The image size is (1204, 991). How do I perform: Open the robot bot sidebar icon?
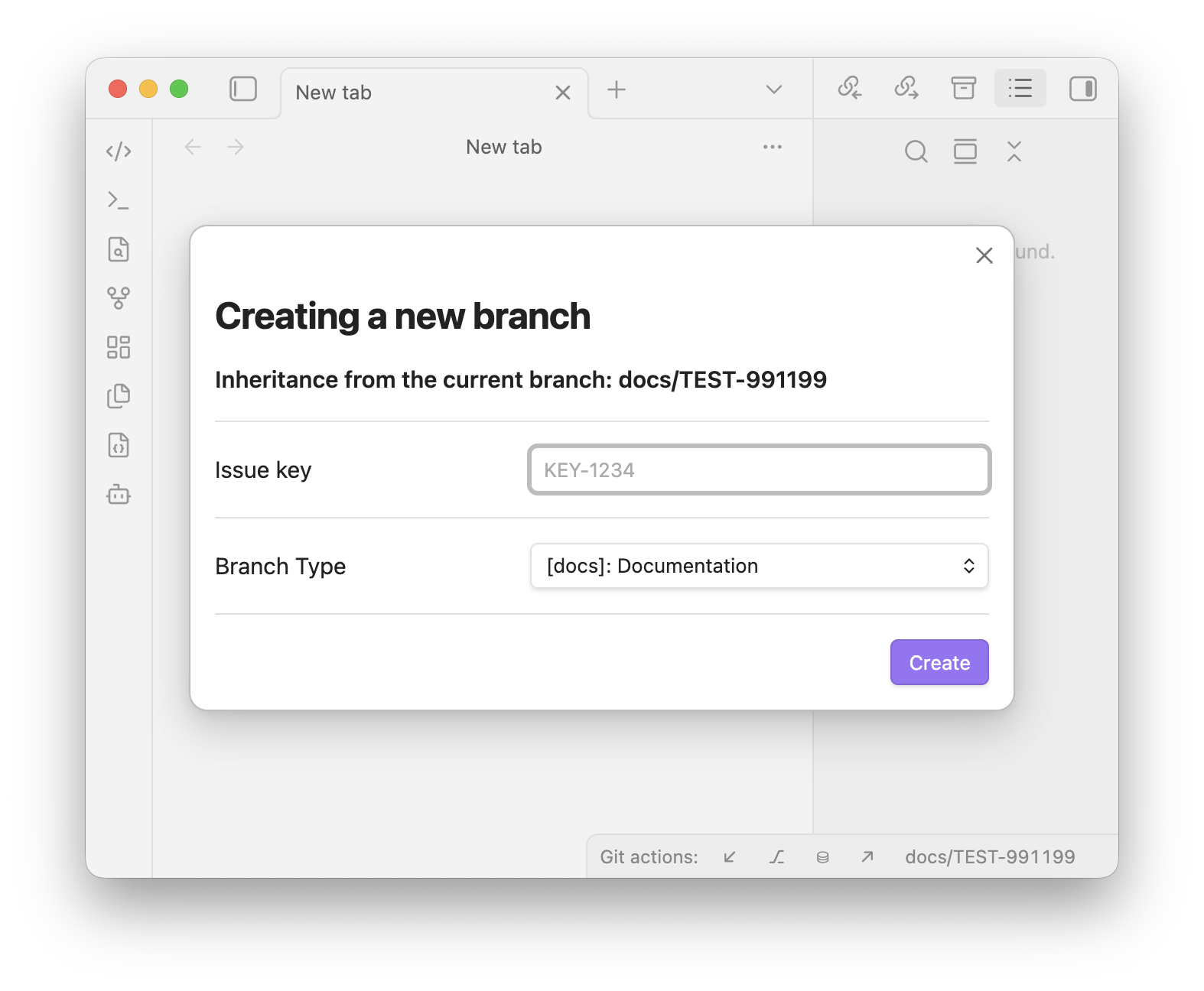119,495
